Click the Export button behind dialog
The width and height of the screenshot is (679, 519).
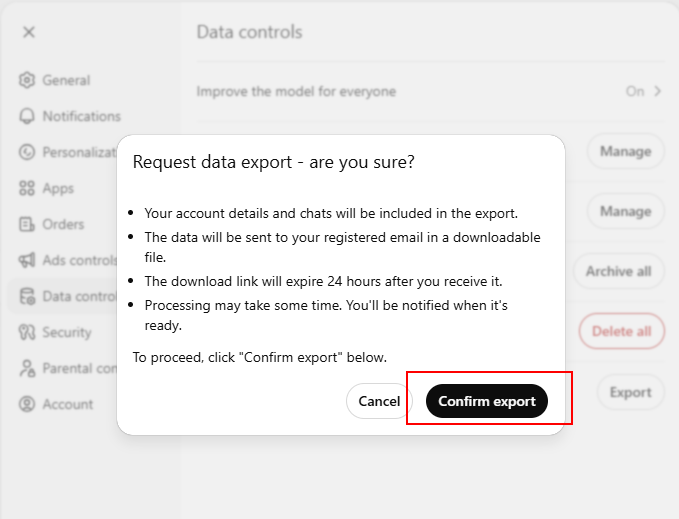click(x=630, y=392)
